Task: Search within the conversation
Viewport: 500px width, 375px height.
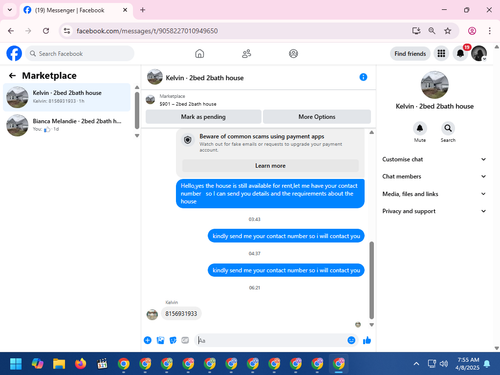Action: 448,128
